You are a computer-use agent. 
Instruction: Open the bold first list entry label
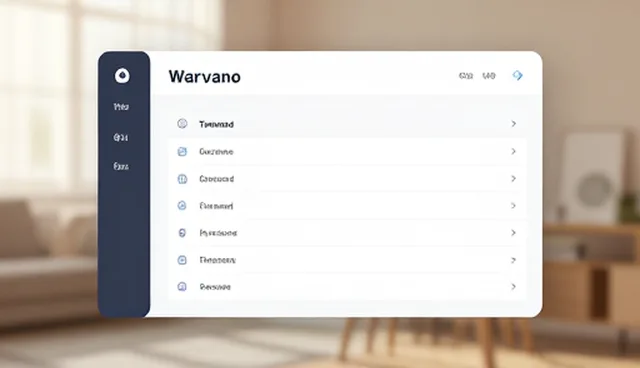(216, 124)
